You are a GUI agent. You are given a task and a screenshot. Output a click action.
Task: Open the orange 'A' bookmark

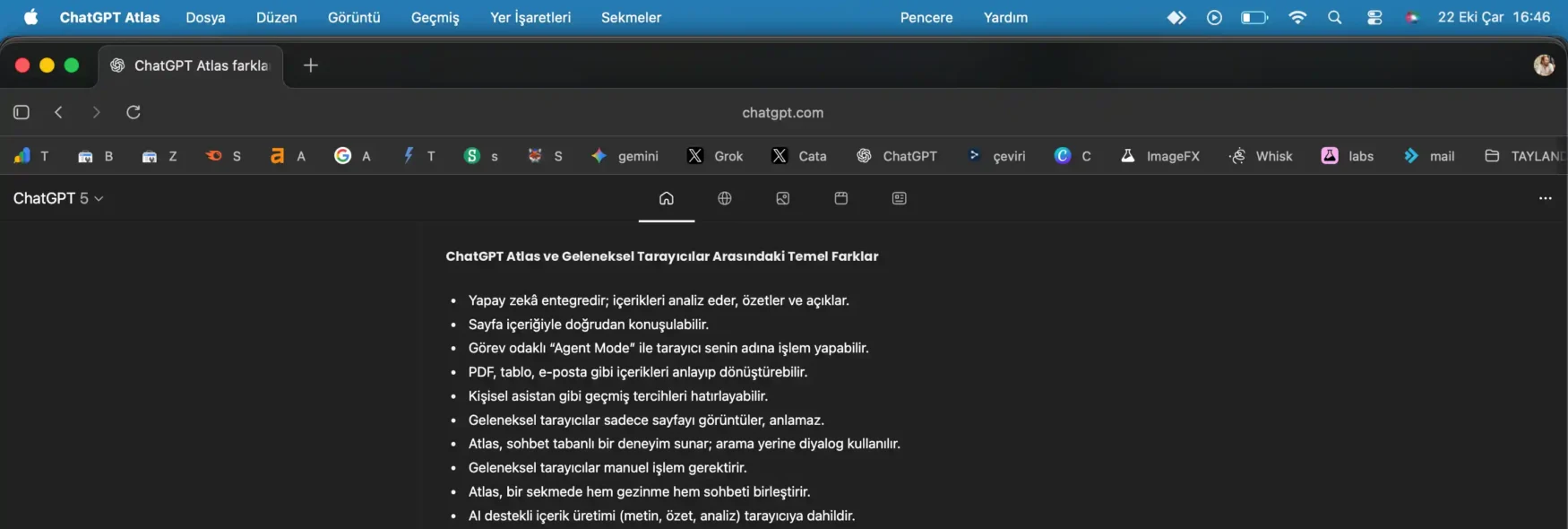tap(288, 156)
